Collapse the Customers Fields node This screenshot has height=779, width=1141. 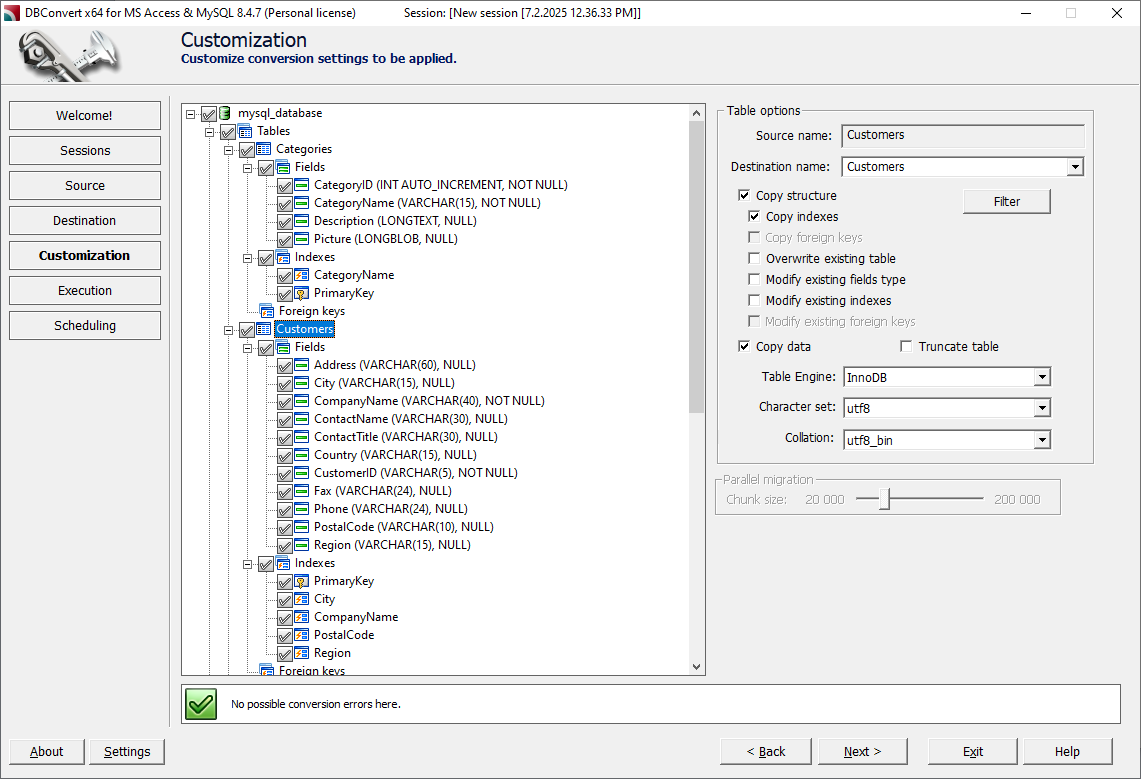247,347
